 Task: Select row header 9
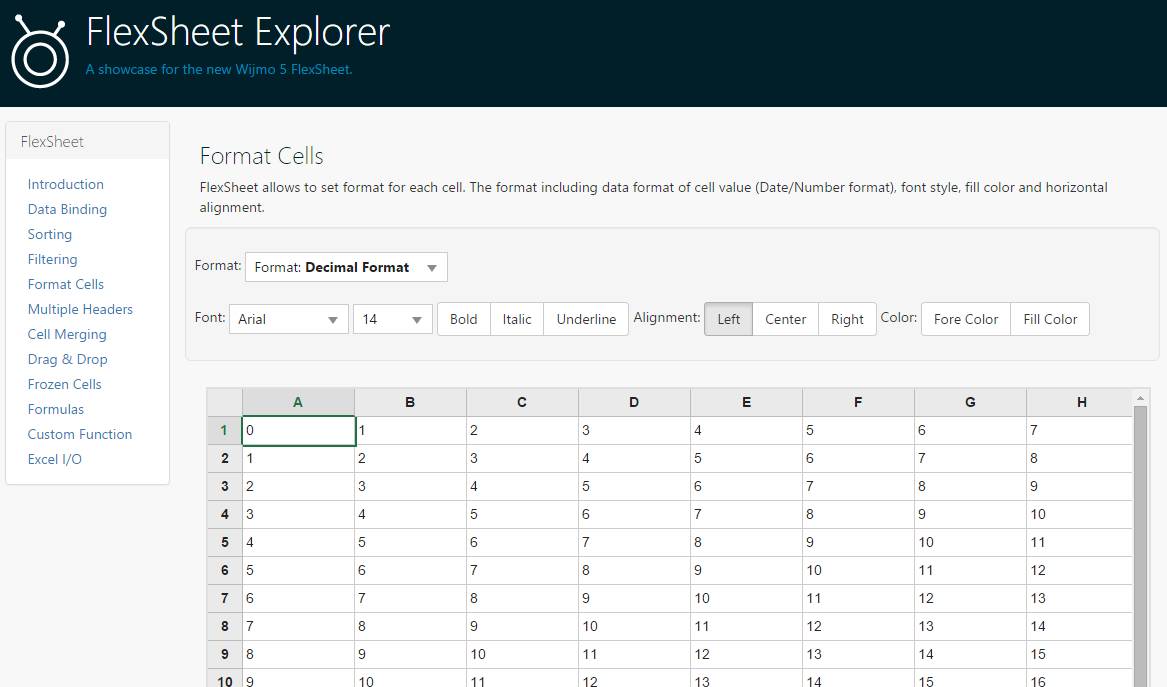(225, 654)
